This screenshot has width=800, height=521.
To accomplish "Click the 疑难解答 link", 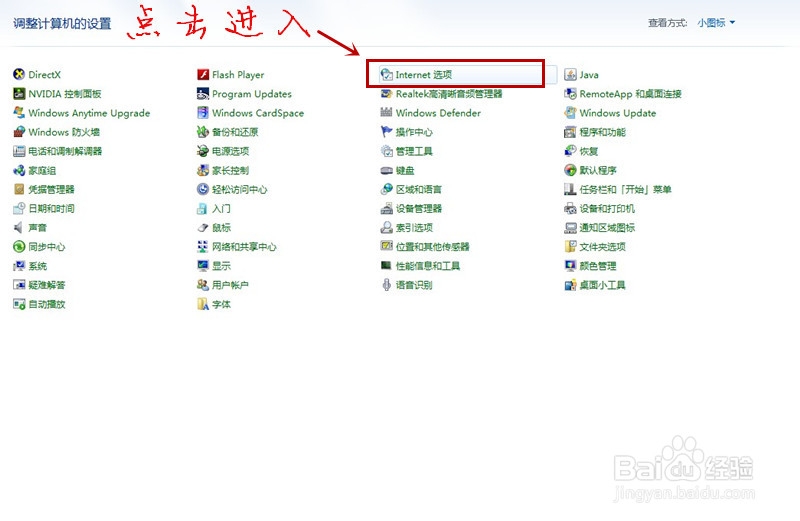I will 47,285.
